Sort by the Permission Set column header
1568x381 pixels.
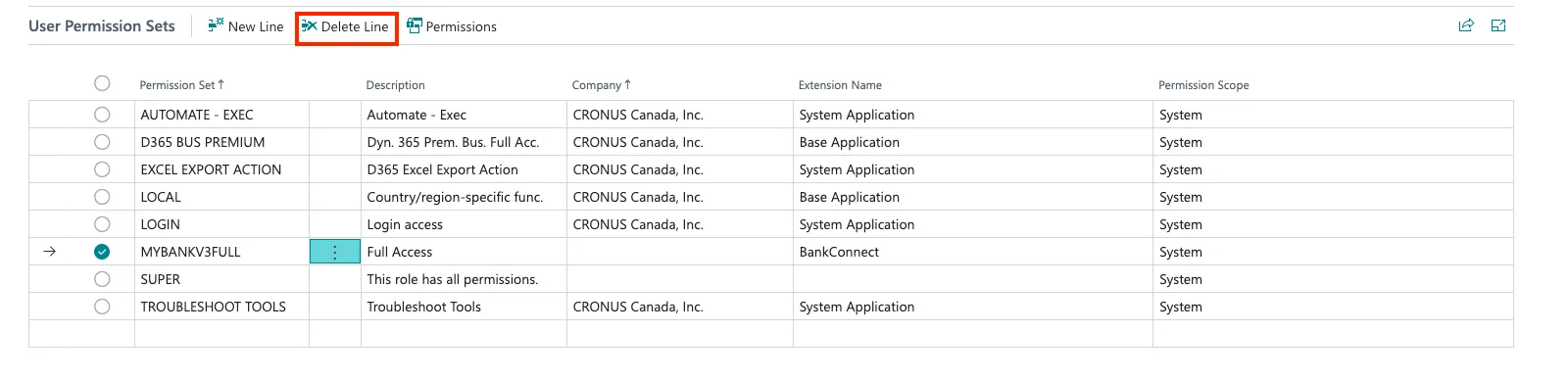[x=182, y=85]
